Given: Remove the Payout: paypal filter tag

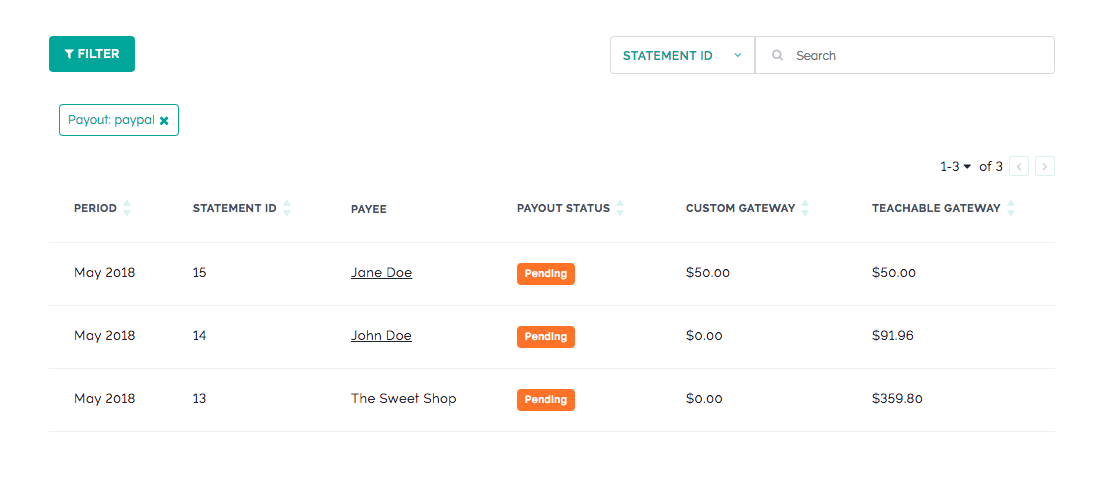Looking at the screenshot, I should 164,120.
